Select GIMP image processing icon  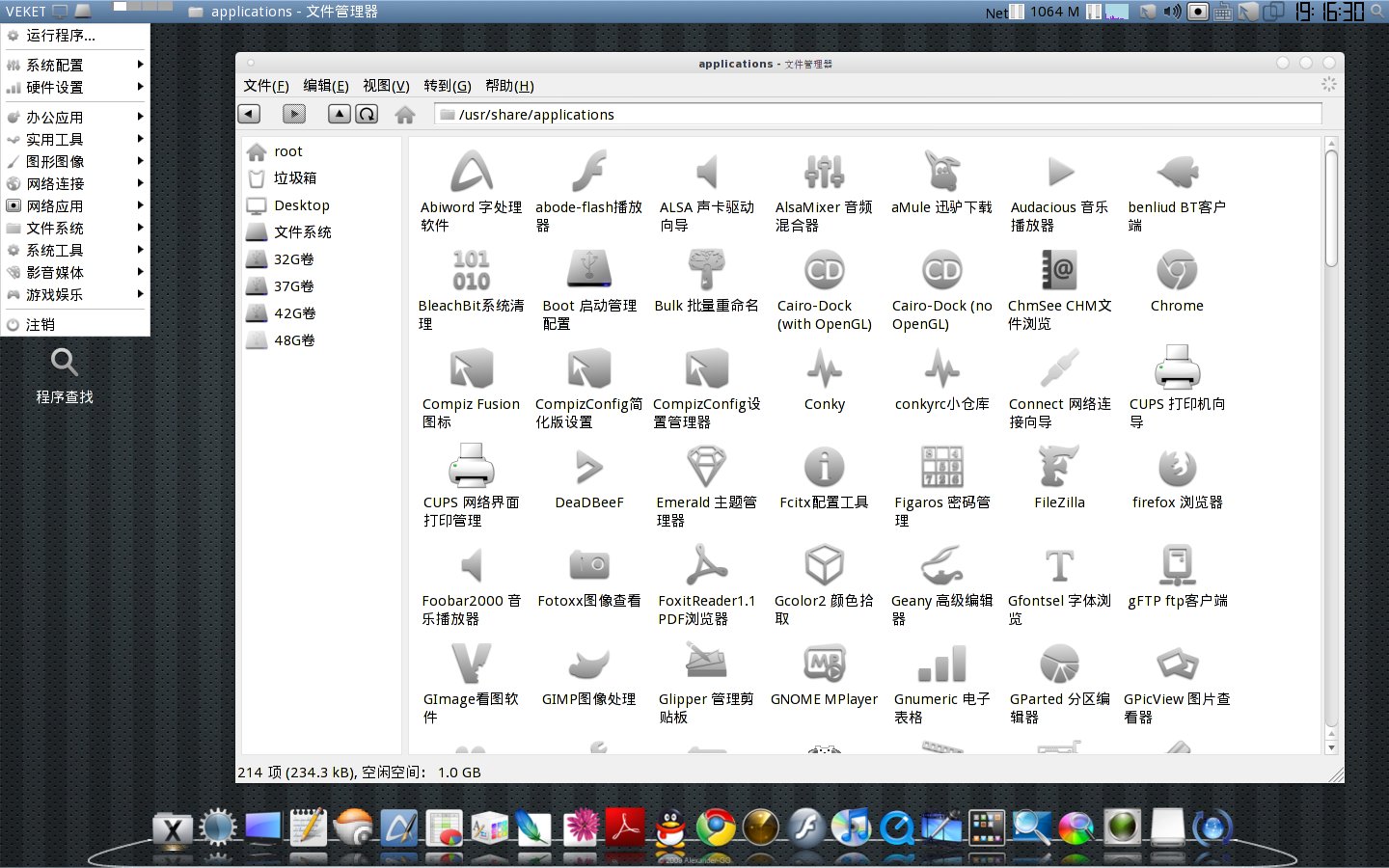(x=588, y=665)
